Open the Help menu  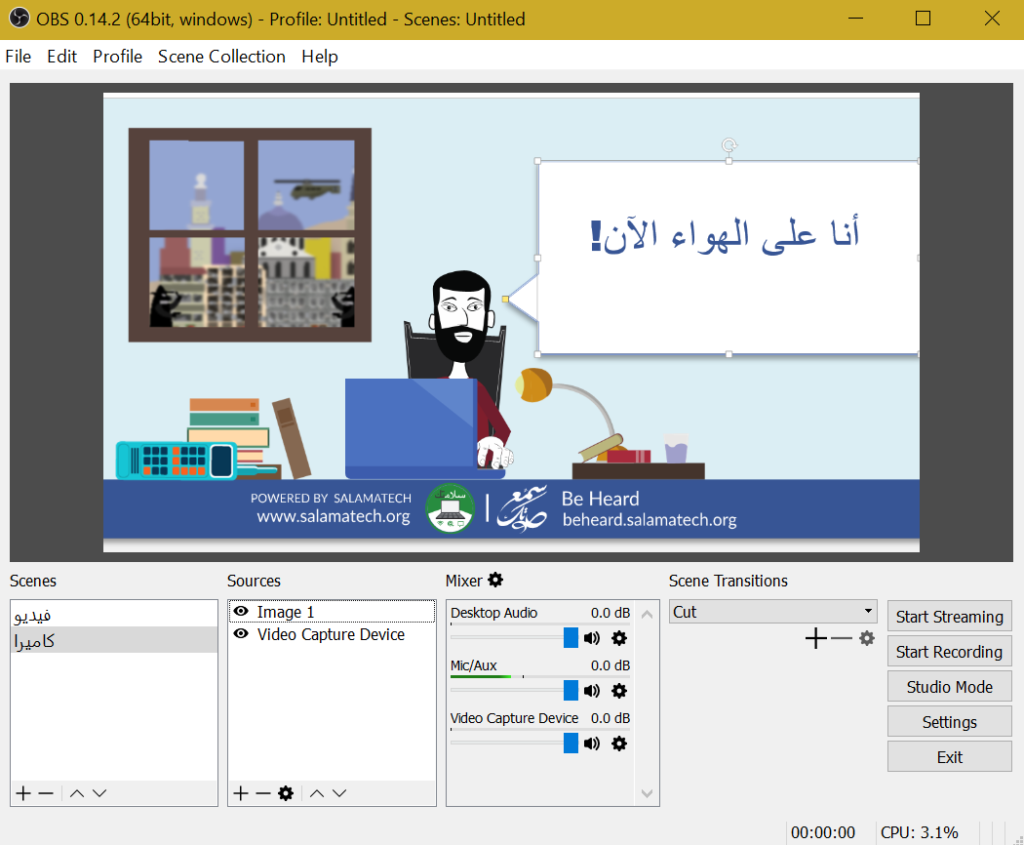(x=320, y=57)
